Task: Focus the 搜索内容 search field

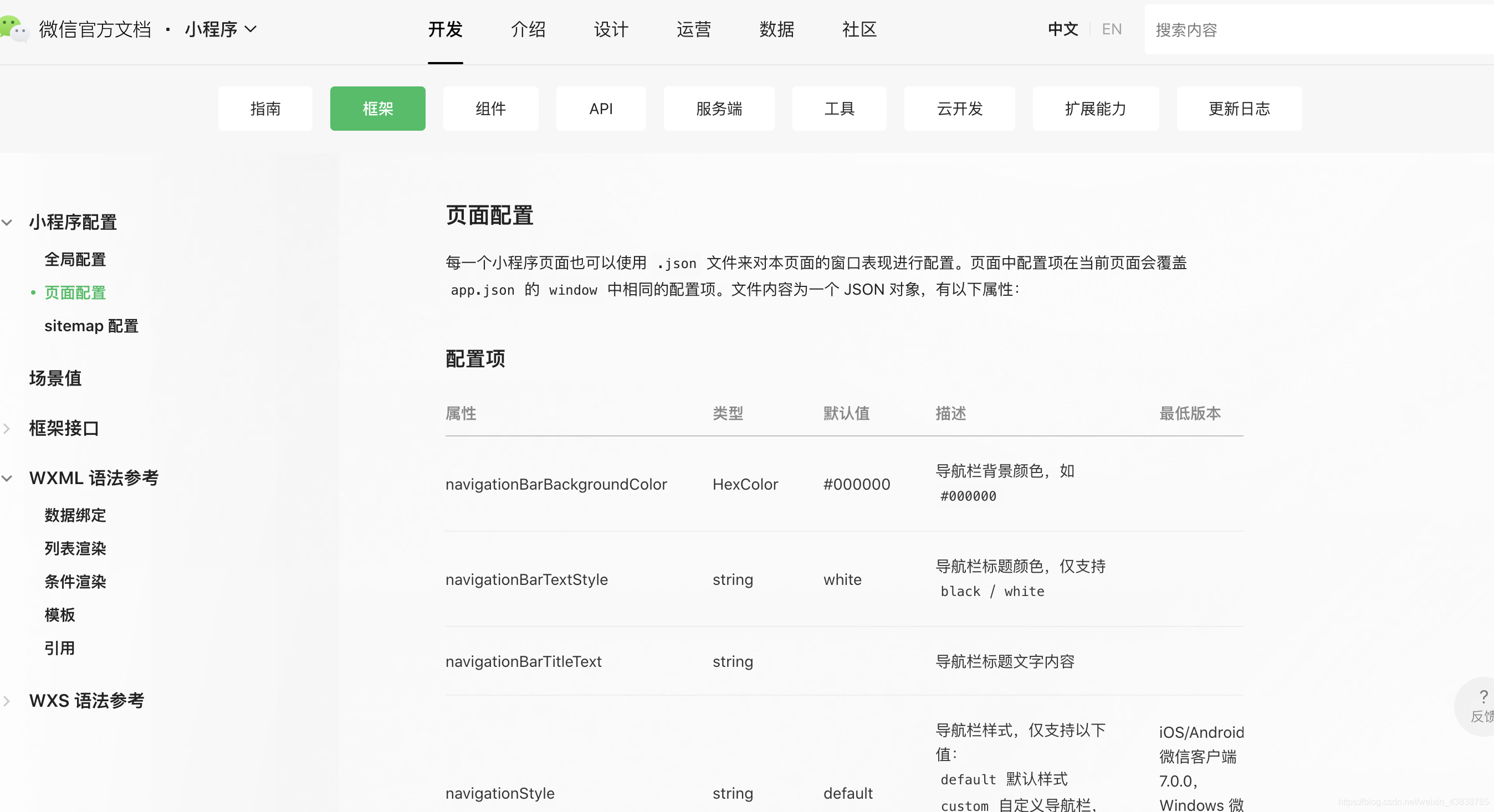Action: point(1319,29)
